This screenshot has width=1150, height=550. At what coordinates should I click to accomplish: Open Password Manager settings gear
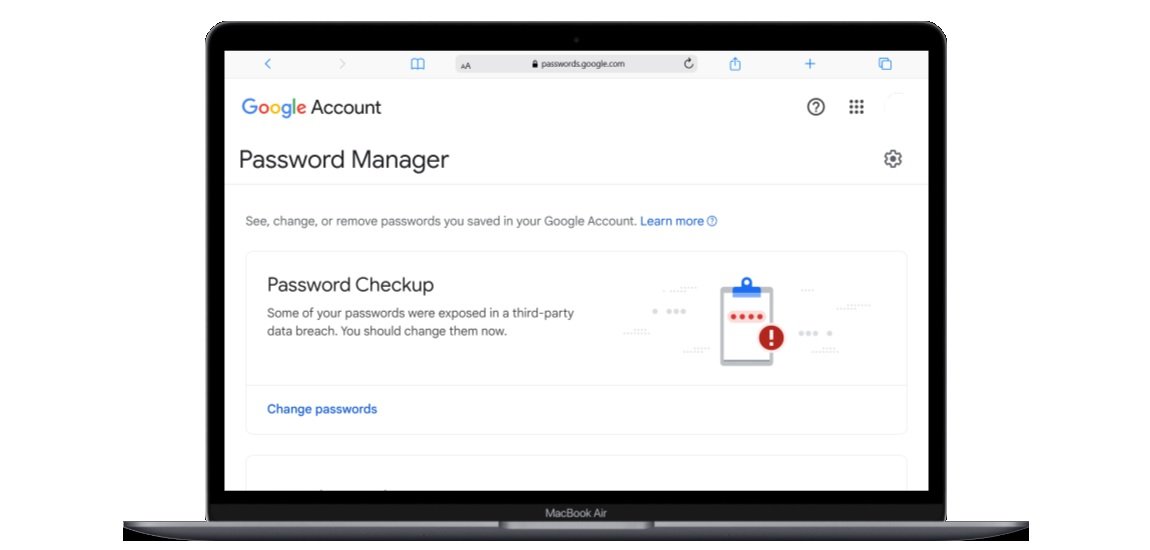[893, 158]
